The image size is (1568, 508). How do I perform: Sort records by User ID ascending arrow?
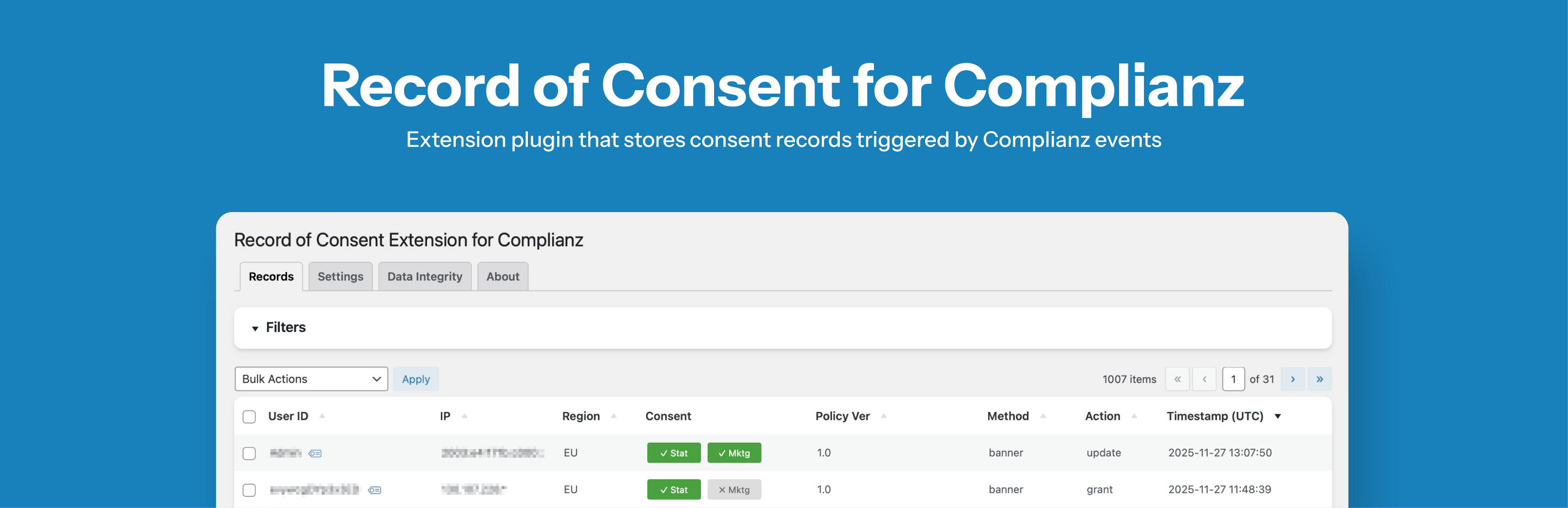[323, 416]
